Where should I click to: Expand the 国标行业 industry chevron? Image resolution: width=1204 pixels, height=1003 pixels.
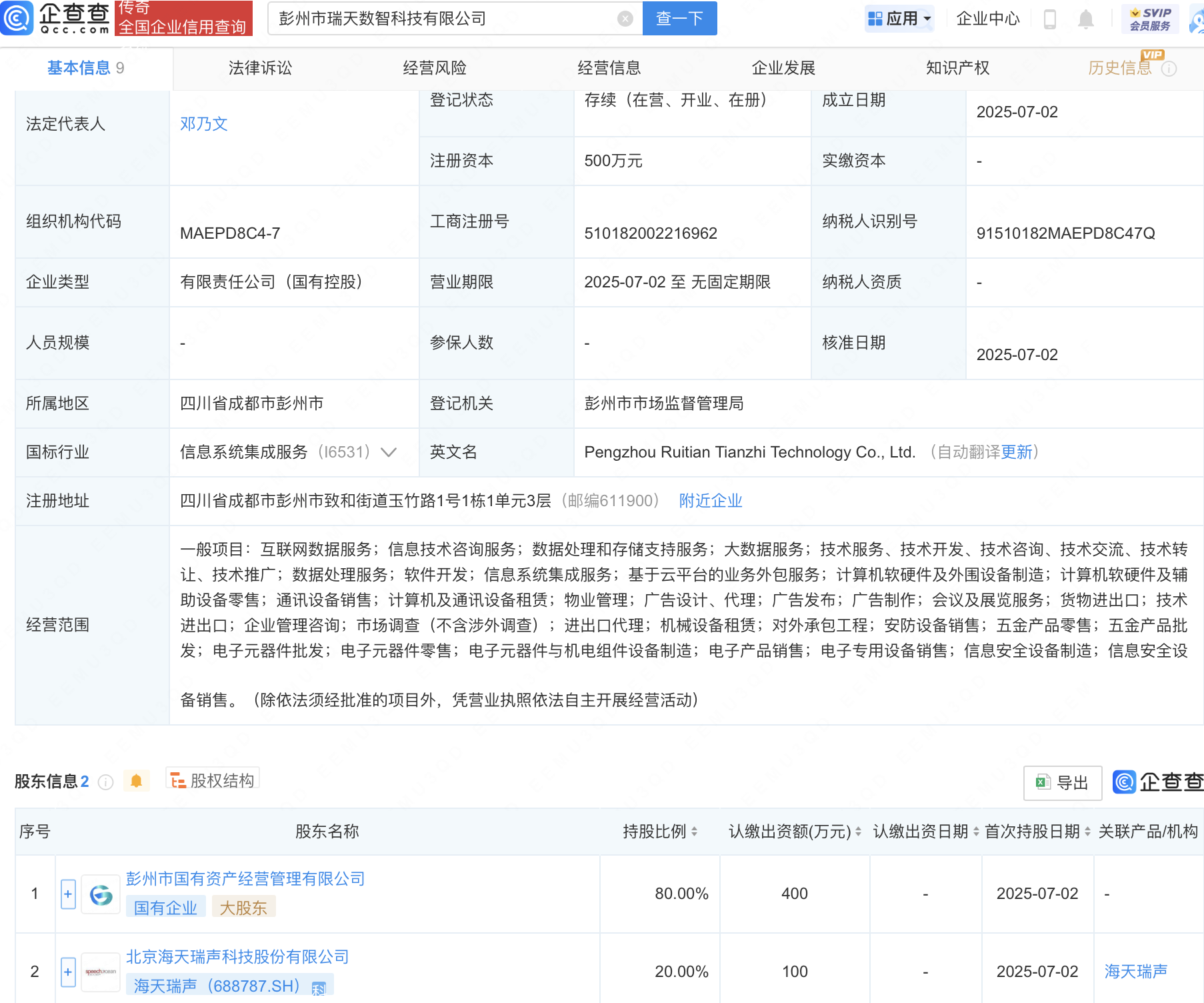click(389, 452)
